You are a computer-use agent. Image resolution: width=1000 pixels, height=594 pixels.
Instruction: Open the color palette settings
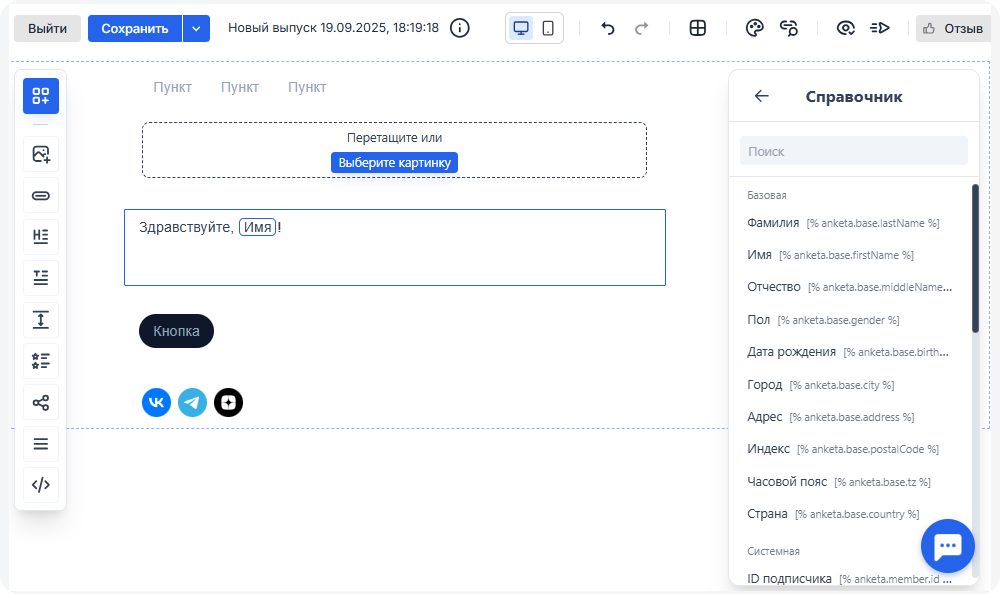(755, 28)
